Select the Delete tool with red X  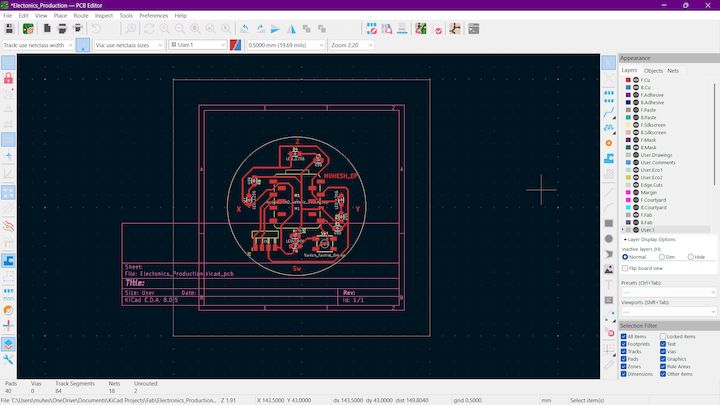tap(610, 332)
